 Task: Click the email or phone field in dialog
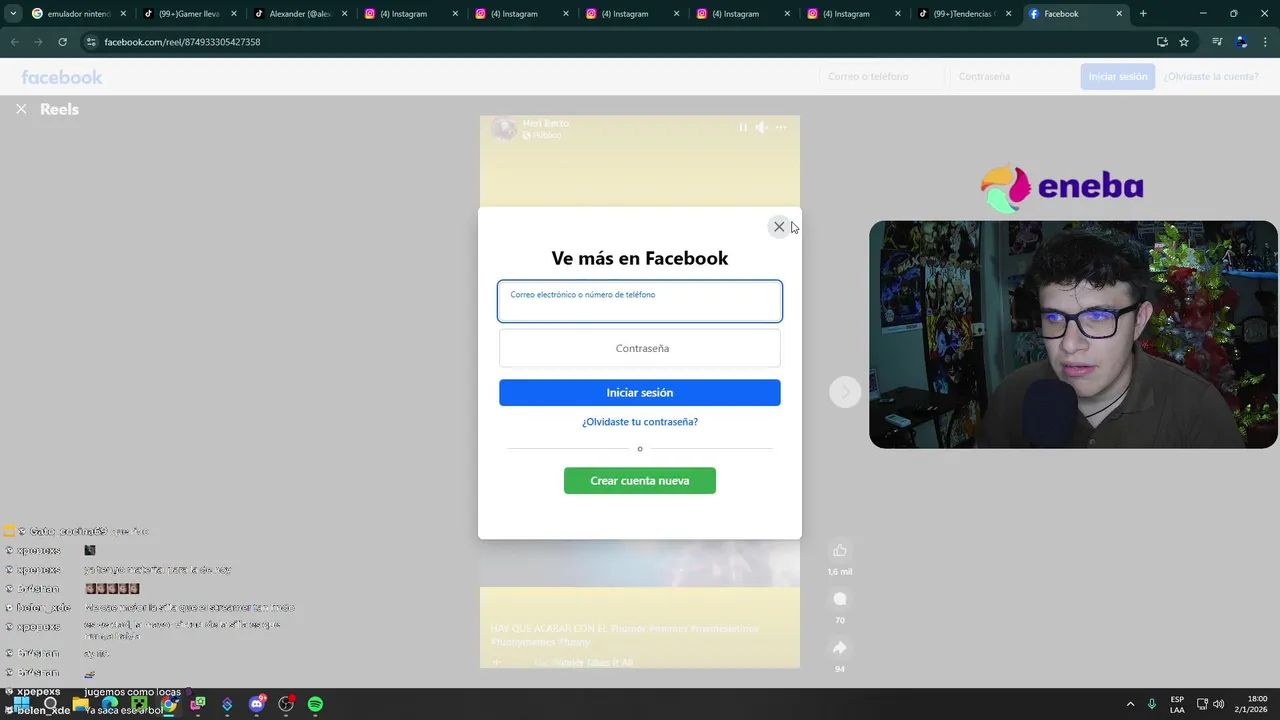click(x=640, y=301)
